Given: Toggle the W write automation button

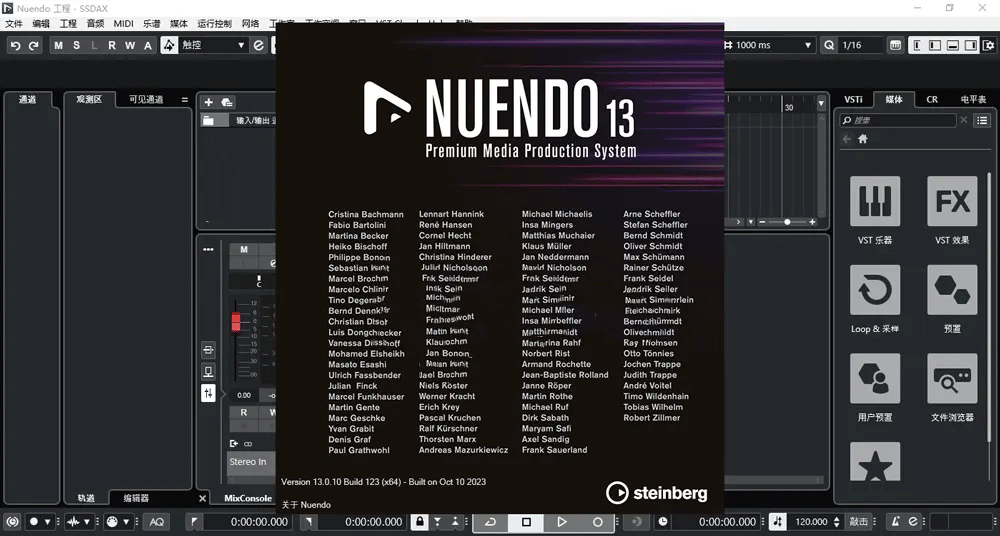Looking at the screenshot, I should click(130, 45).
